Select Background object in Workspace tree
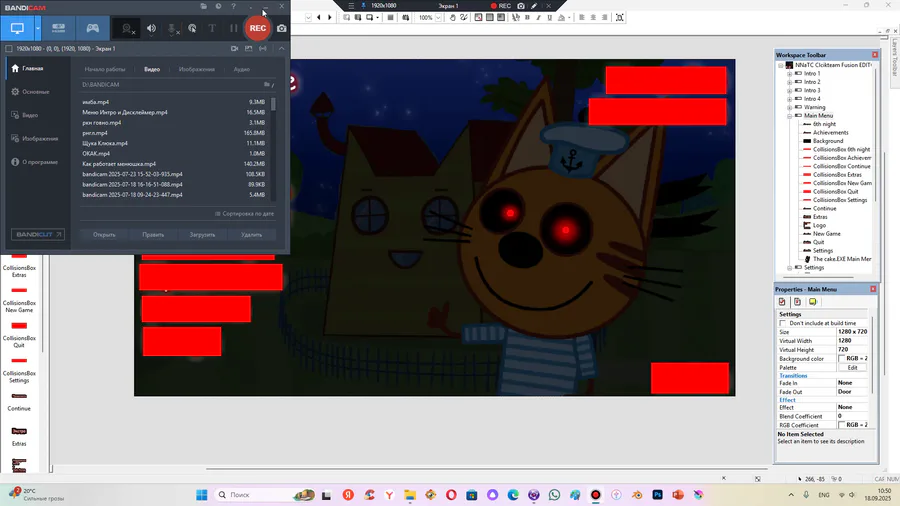The image size is (900, 506). click(828, 141)
